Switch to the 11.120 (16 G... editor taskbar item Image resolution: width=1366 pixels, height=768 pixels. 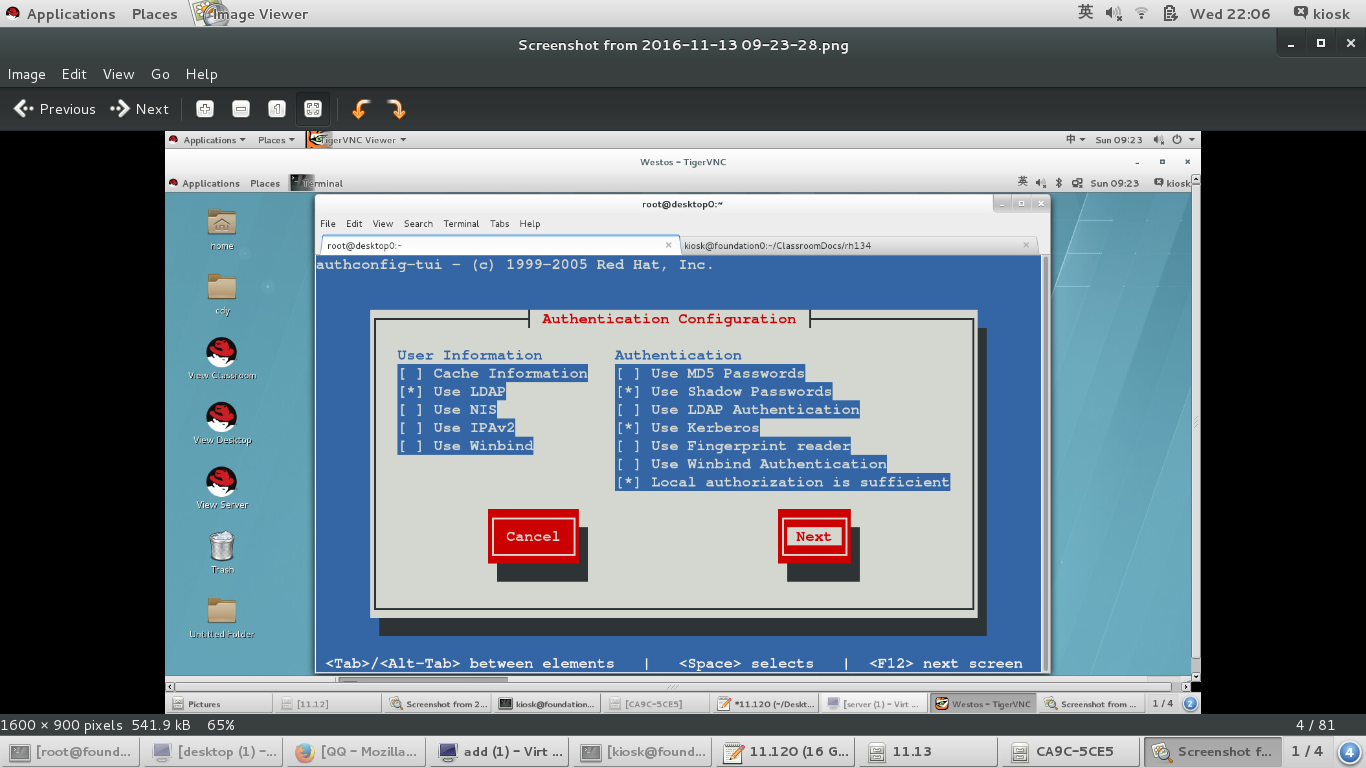(785, 751)
